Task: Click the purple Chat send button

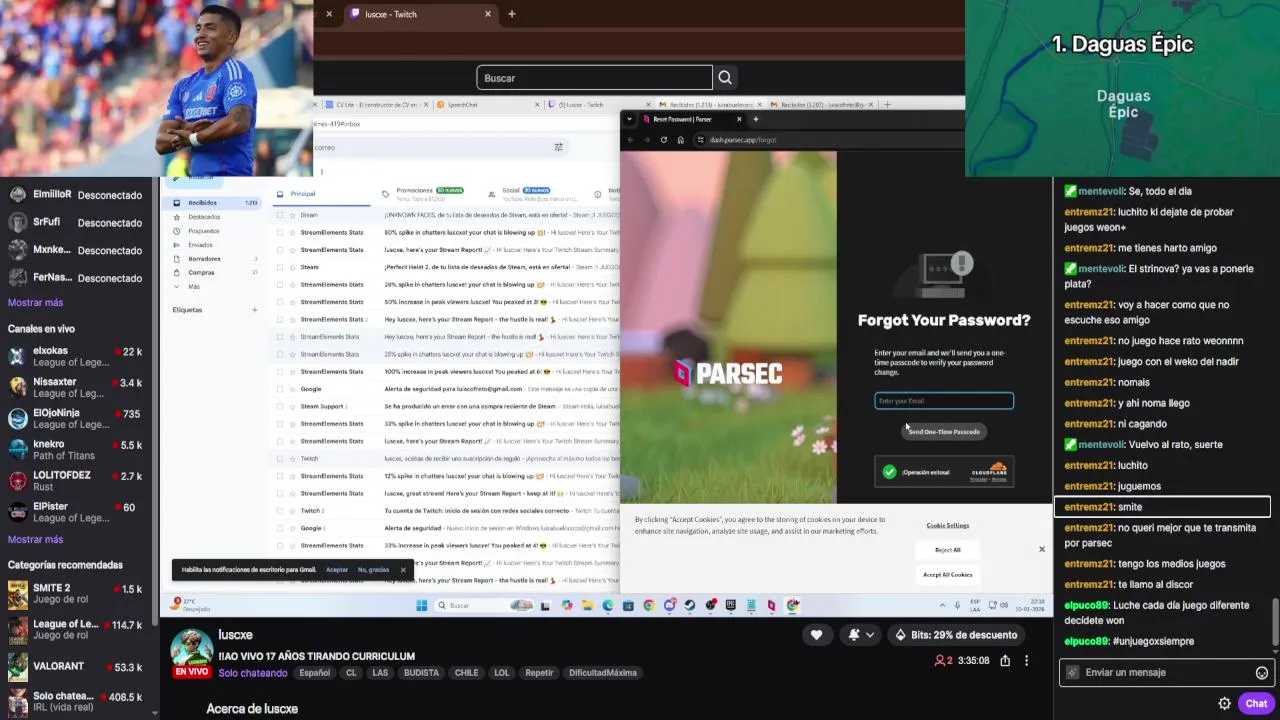Action: (1256, 703)
